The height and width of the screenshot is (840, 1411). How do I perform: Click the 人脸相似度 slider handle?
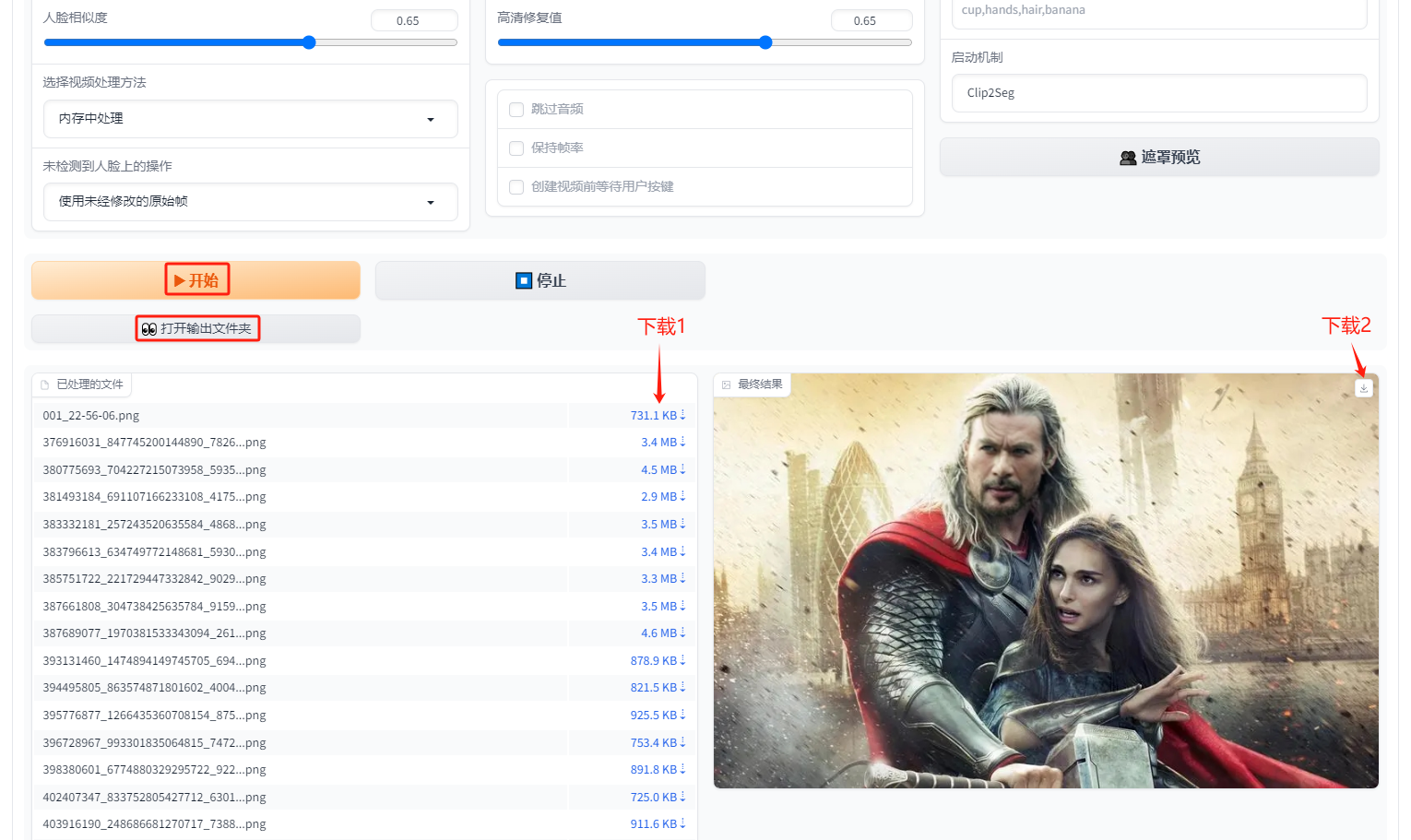pyautogui.click(x=309, y=42)
